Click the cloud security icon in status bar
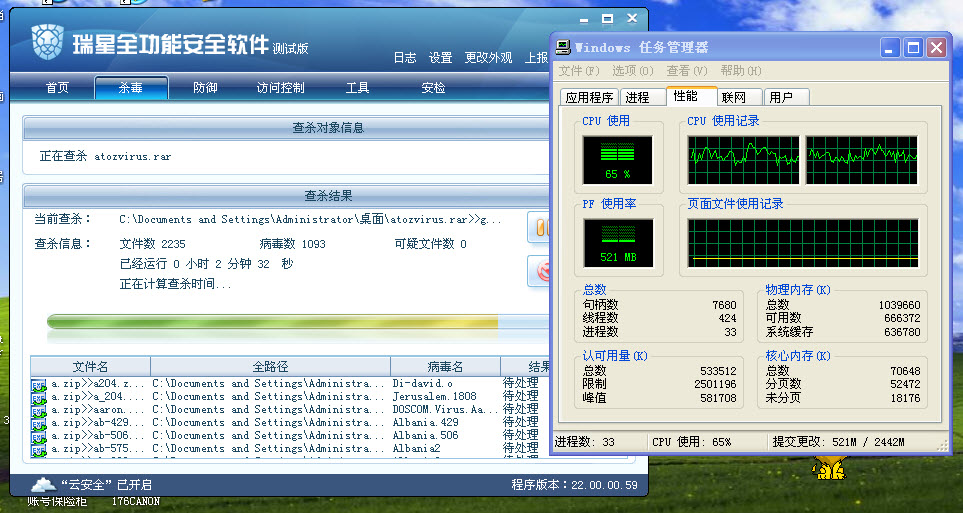 tap(44, 484)
